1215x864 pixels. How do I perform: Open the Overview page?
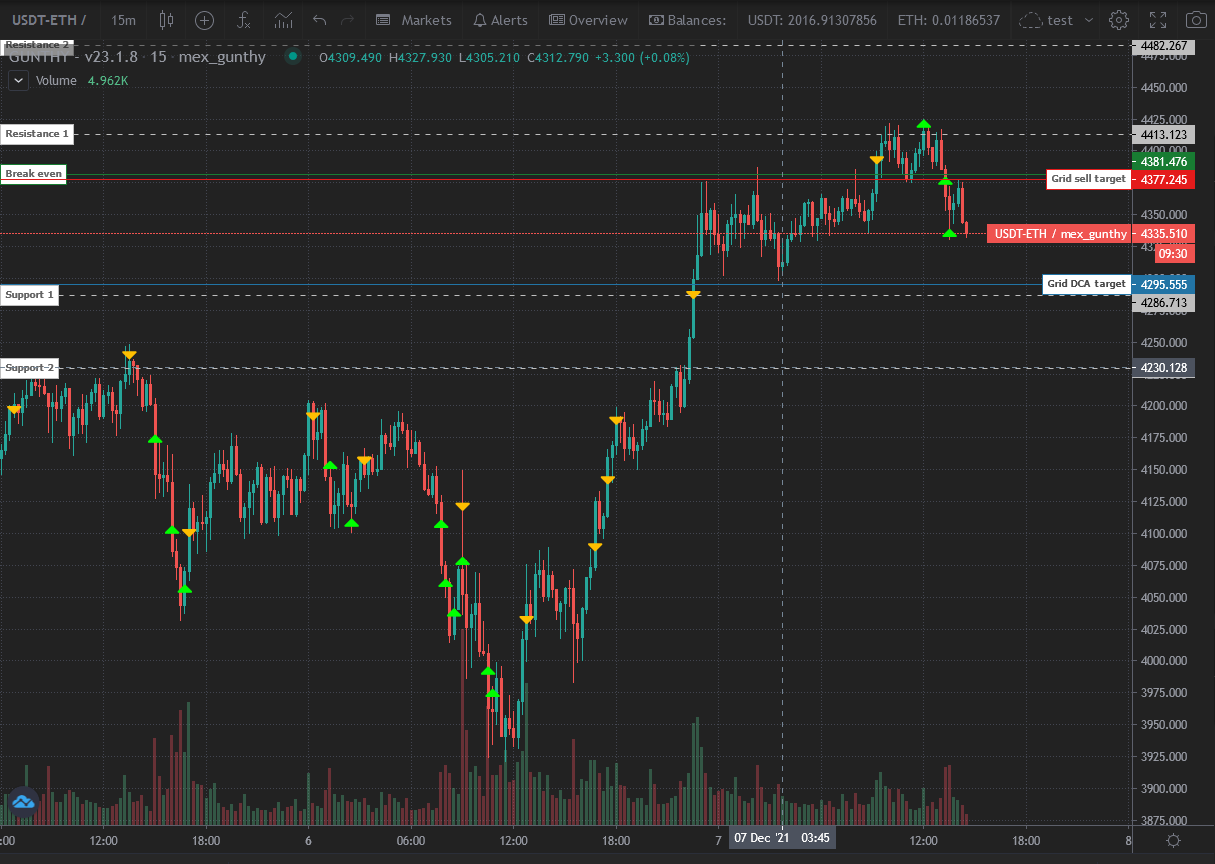pyautogui.click(x=588, y=20)
